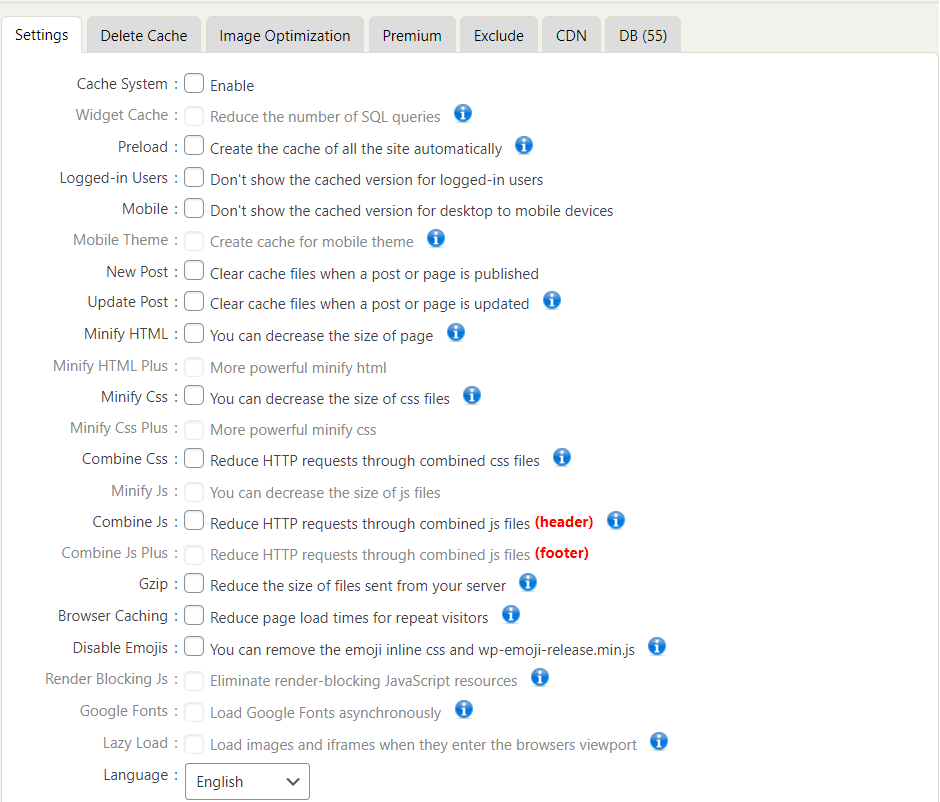Viewport: 940px width, 802px height.
Task: Go to the CDN tab
Action: [571, 35]
